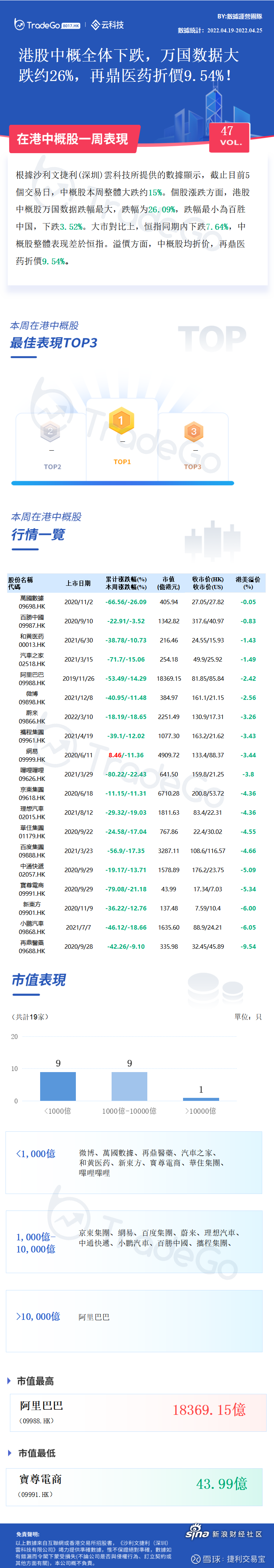This screenshot has height=1568, width=274.
Task: Click the 新東方 09901.HK row name
Action: pos(32,908)
